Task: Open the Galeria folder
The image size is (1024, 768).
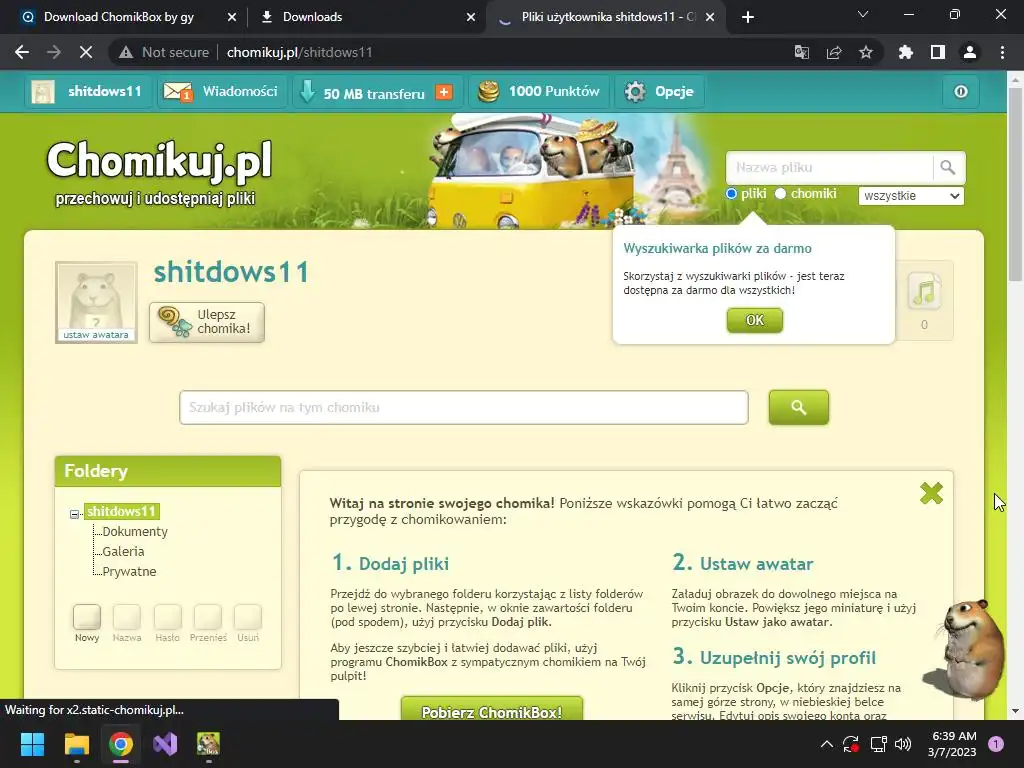Action: click(x=123, y=551)
